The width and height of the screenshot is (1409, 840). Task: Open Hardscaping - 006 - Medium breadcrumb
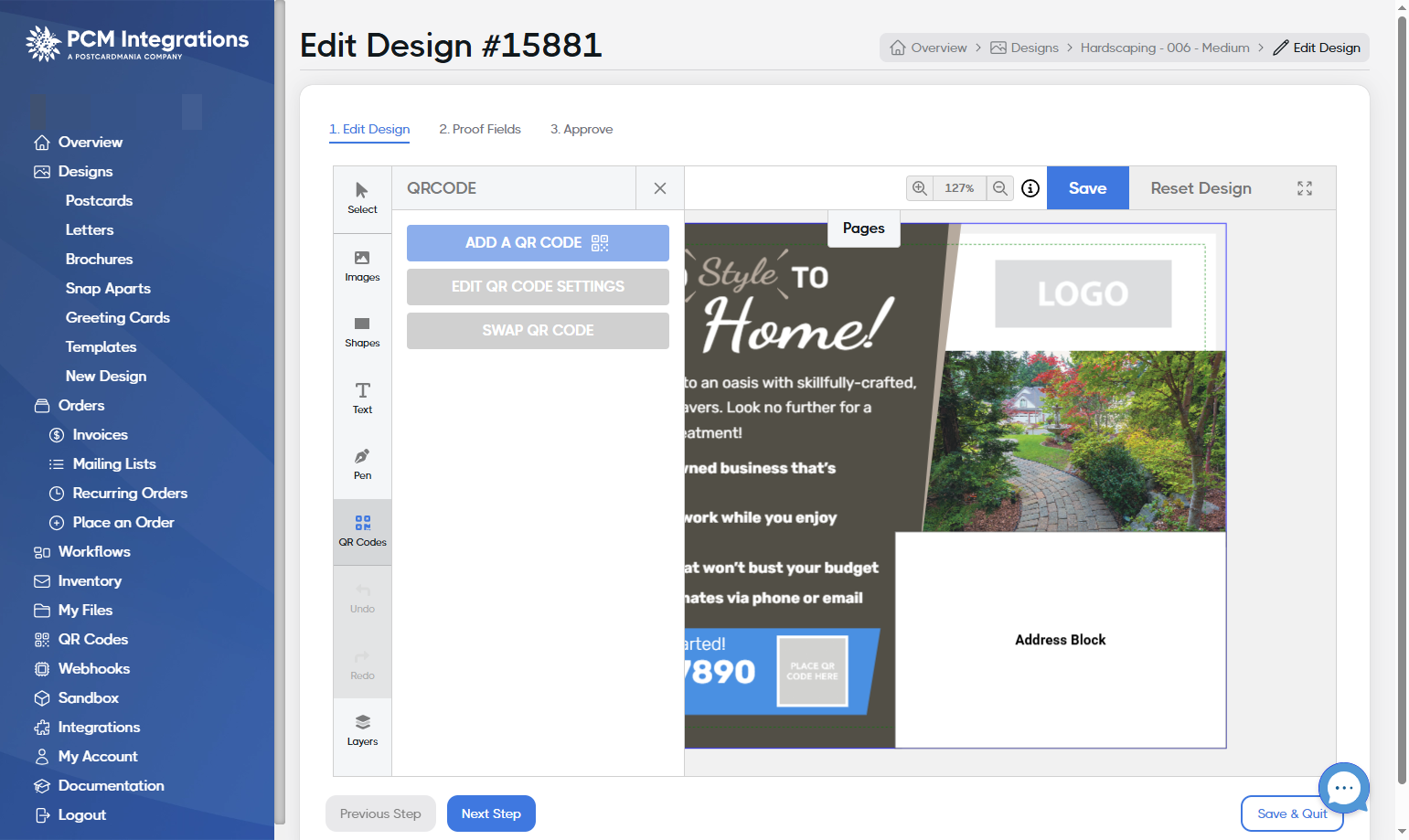click(1165, 48)
